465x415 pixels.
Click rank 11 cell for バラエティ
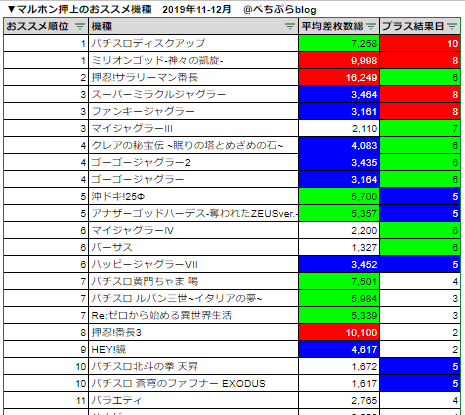click(46, 400)
